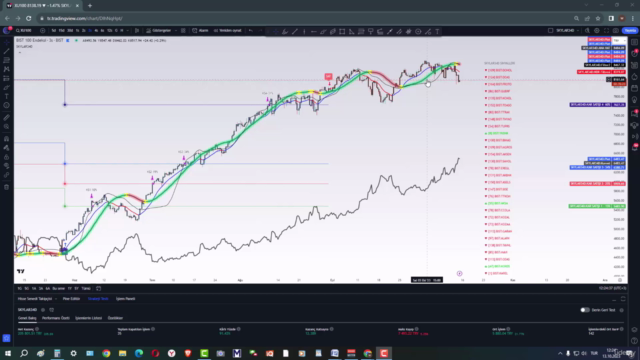Viewport: 640px width, 360px height.
Task: Select the Genel Bakış sub-tab
Action: coord(27,318)
